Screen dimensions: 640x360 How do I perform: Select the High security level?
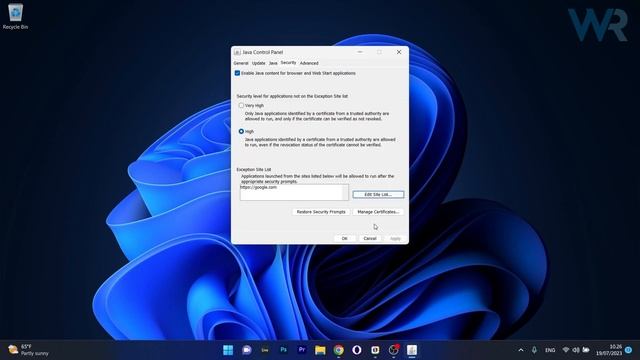tap(241, 131)
